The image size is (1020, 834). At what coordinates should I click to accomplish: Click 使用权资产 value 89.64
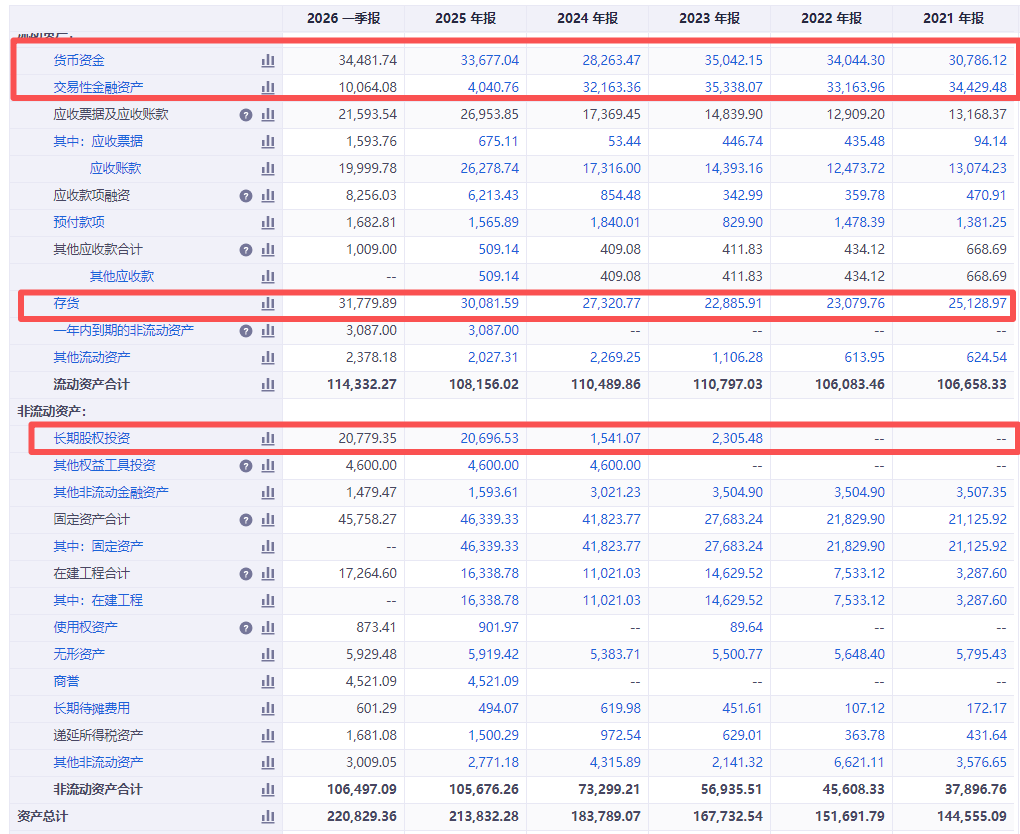pyautogui.click(x=746, y=628)
